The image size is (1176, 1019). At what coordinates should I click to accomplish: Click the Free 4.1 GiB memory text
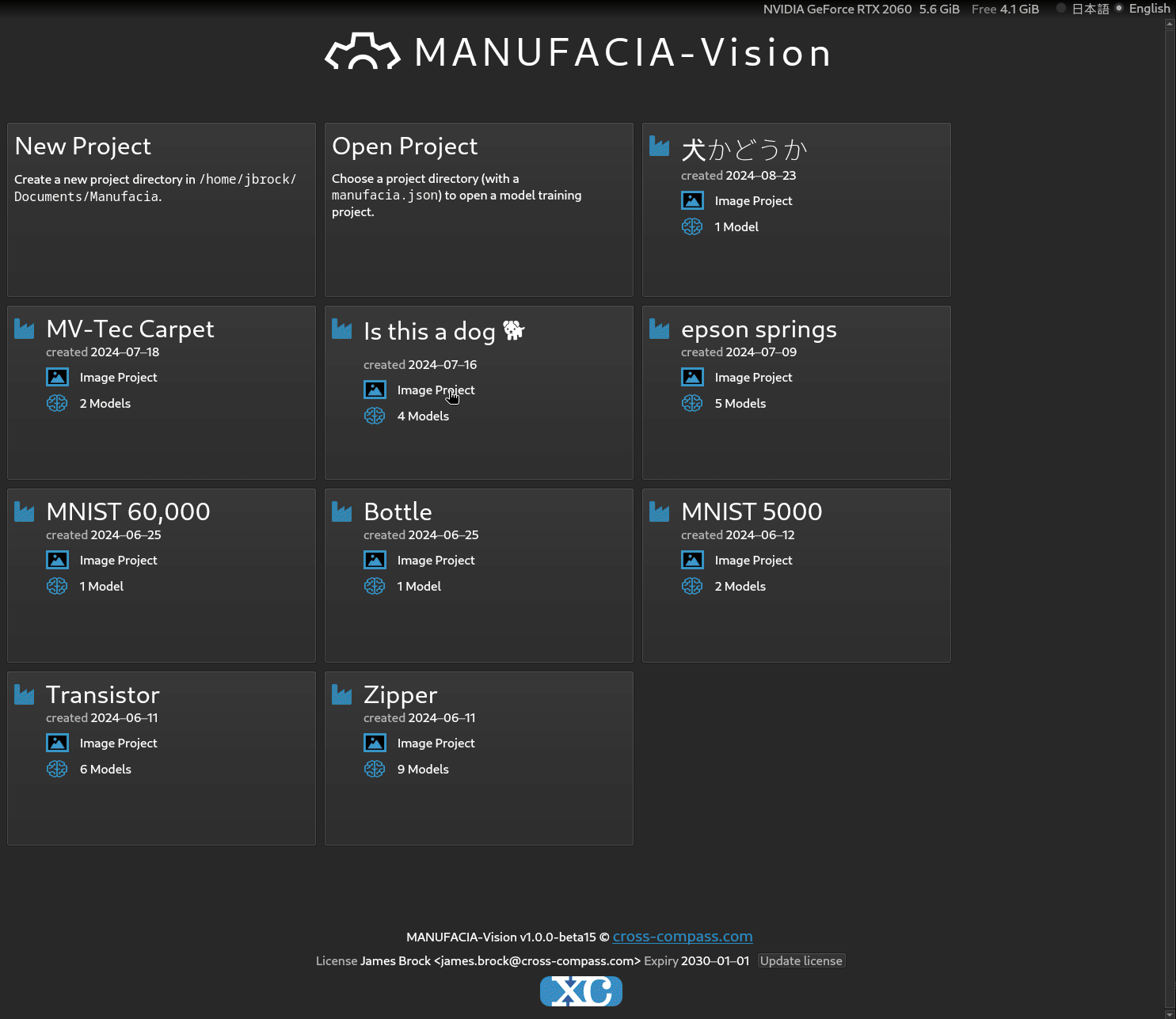coord(1005,9)
